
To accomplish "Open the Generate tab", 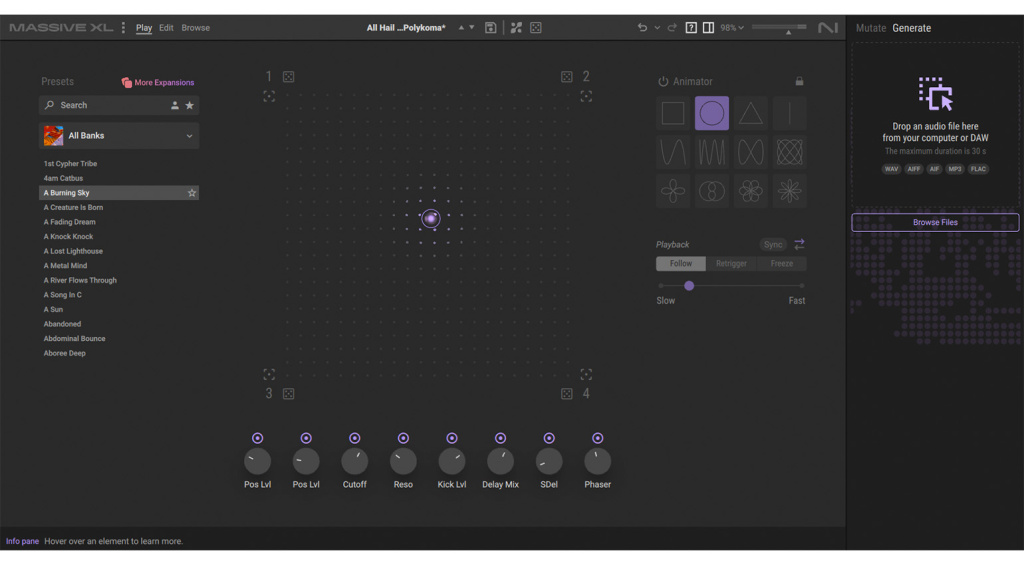I will point(912,28).
